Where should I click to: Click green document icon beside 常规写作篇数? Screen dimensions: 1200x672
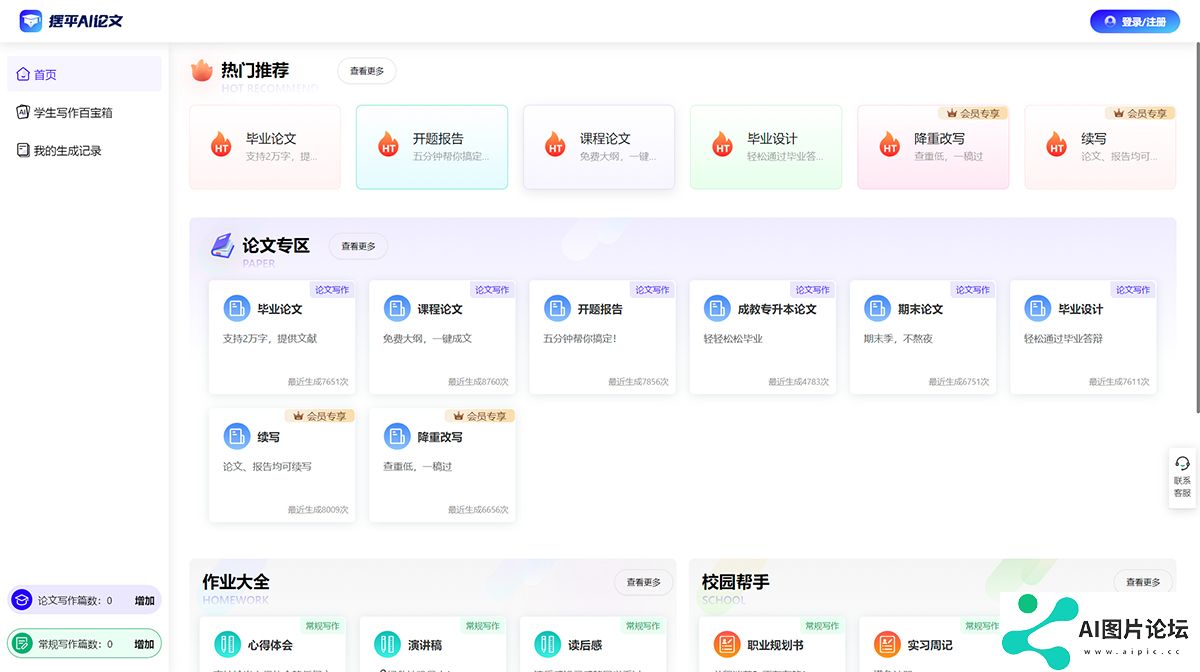(21, 644)
